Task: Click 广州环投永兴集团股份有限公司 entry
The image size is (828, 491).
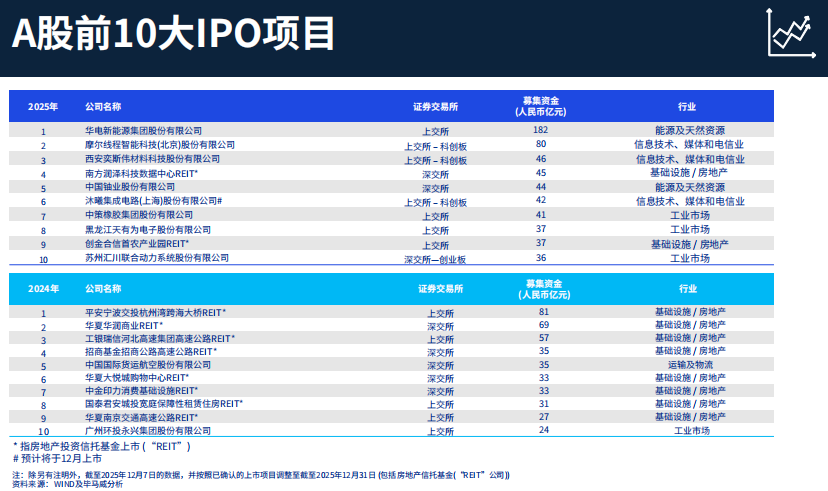Action: click(x=148, y=430)
